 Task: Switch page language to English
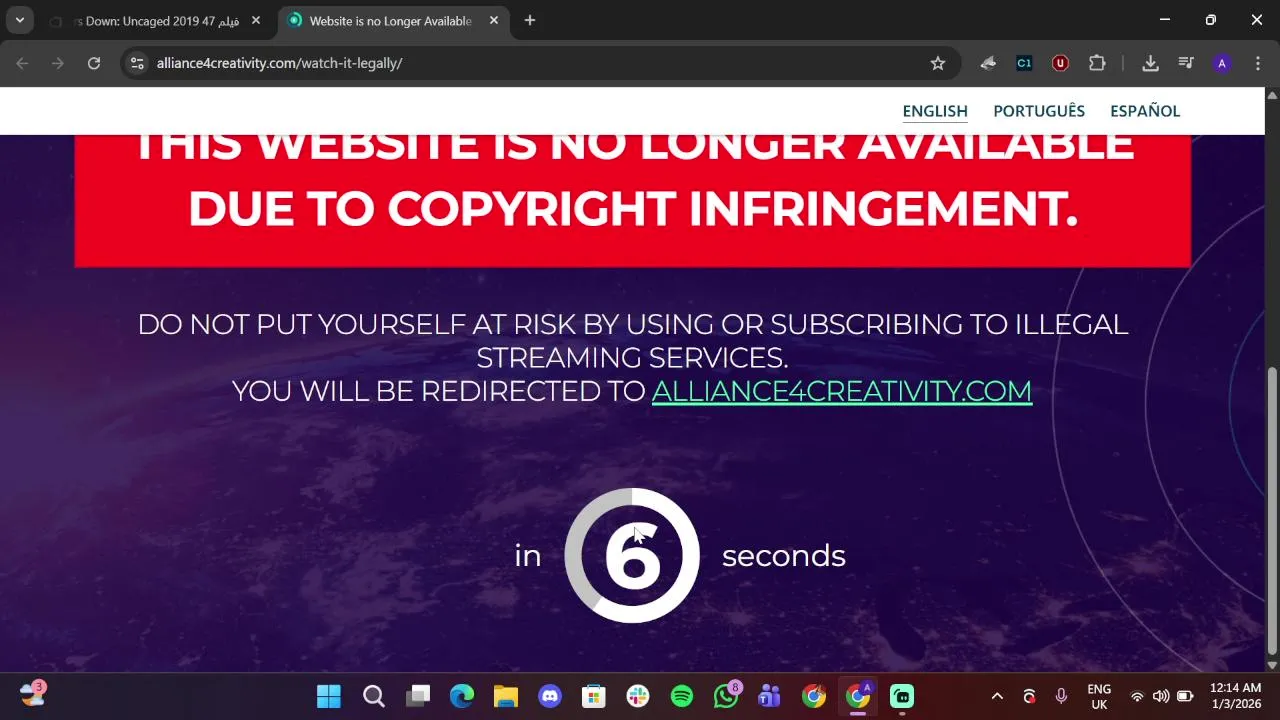point(935,111)
